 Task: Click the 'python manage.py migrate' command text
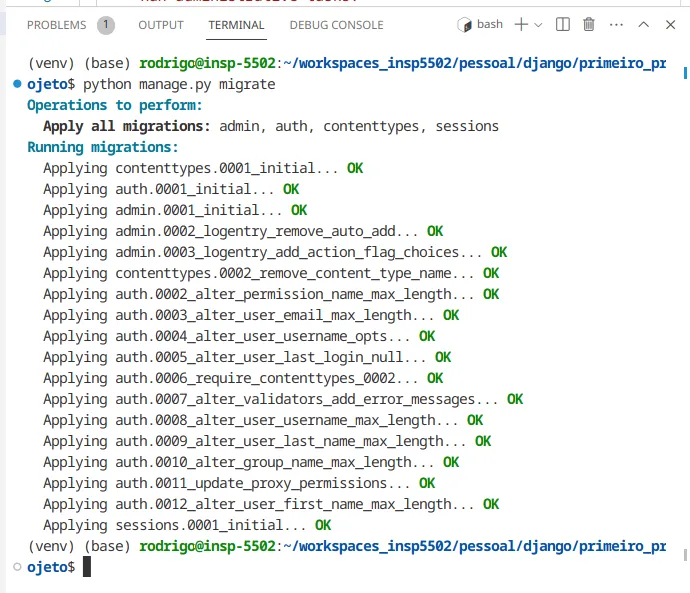179,84
